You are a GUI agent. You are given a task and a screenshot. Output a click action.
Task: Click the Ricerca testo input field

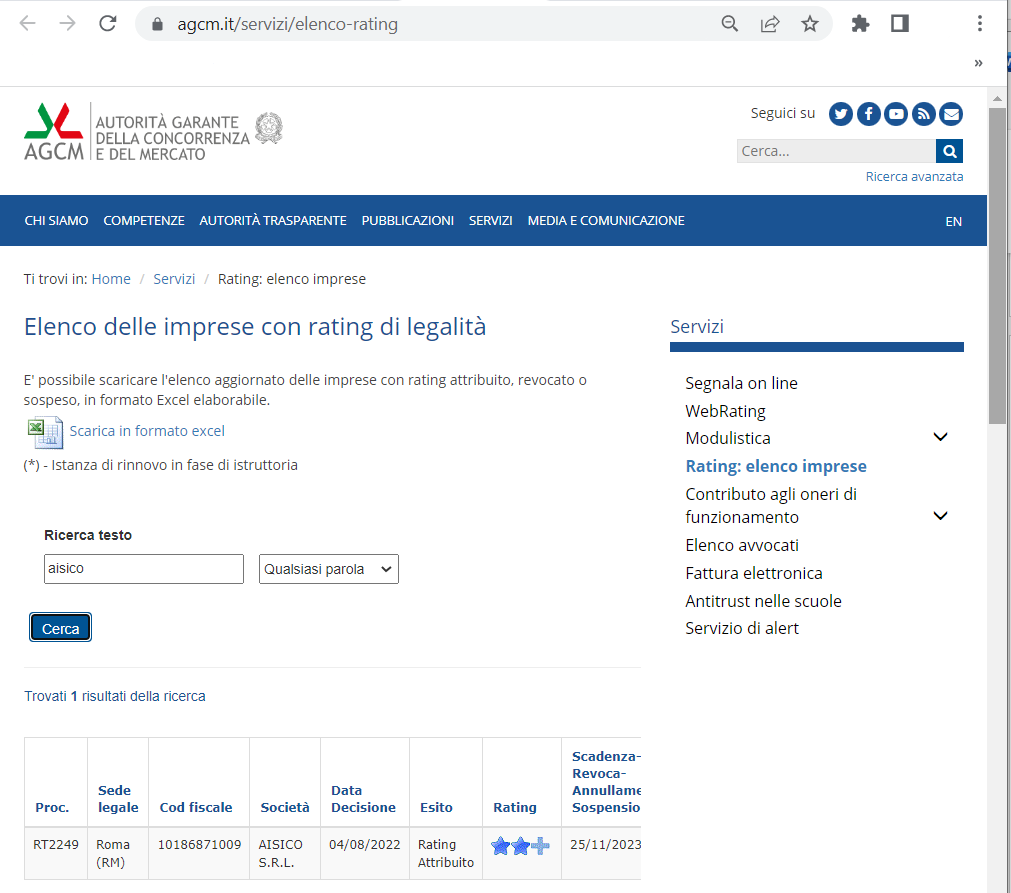[144, 569]
